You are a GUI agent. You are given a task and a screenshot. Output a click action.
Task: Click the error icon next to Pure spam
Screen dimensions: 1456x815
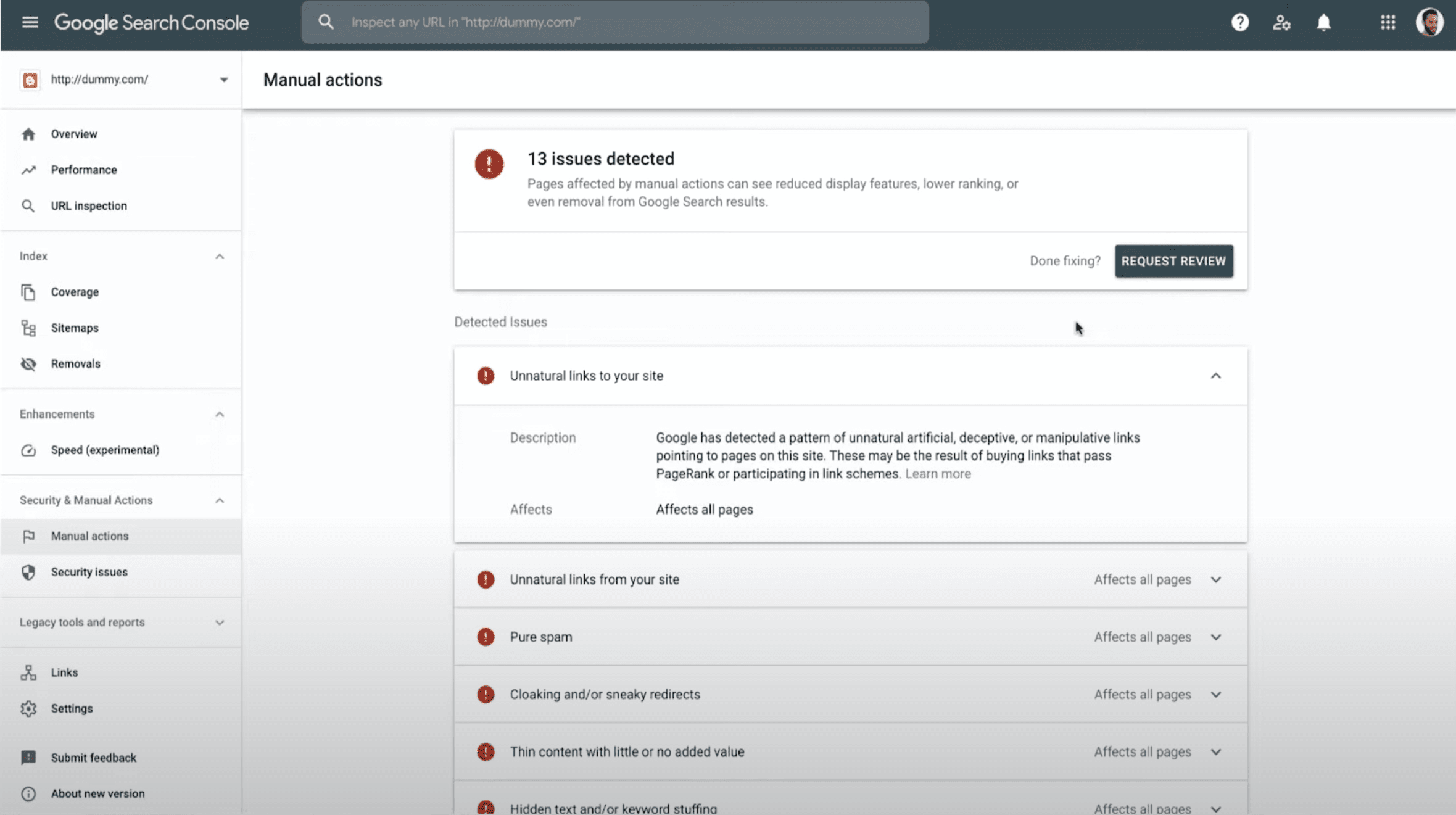486,637
